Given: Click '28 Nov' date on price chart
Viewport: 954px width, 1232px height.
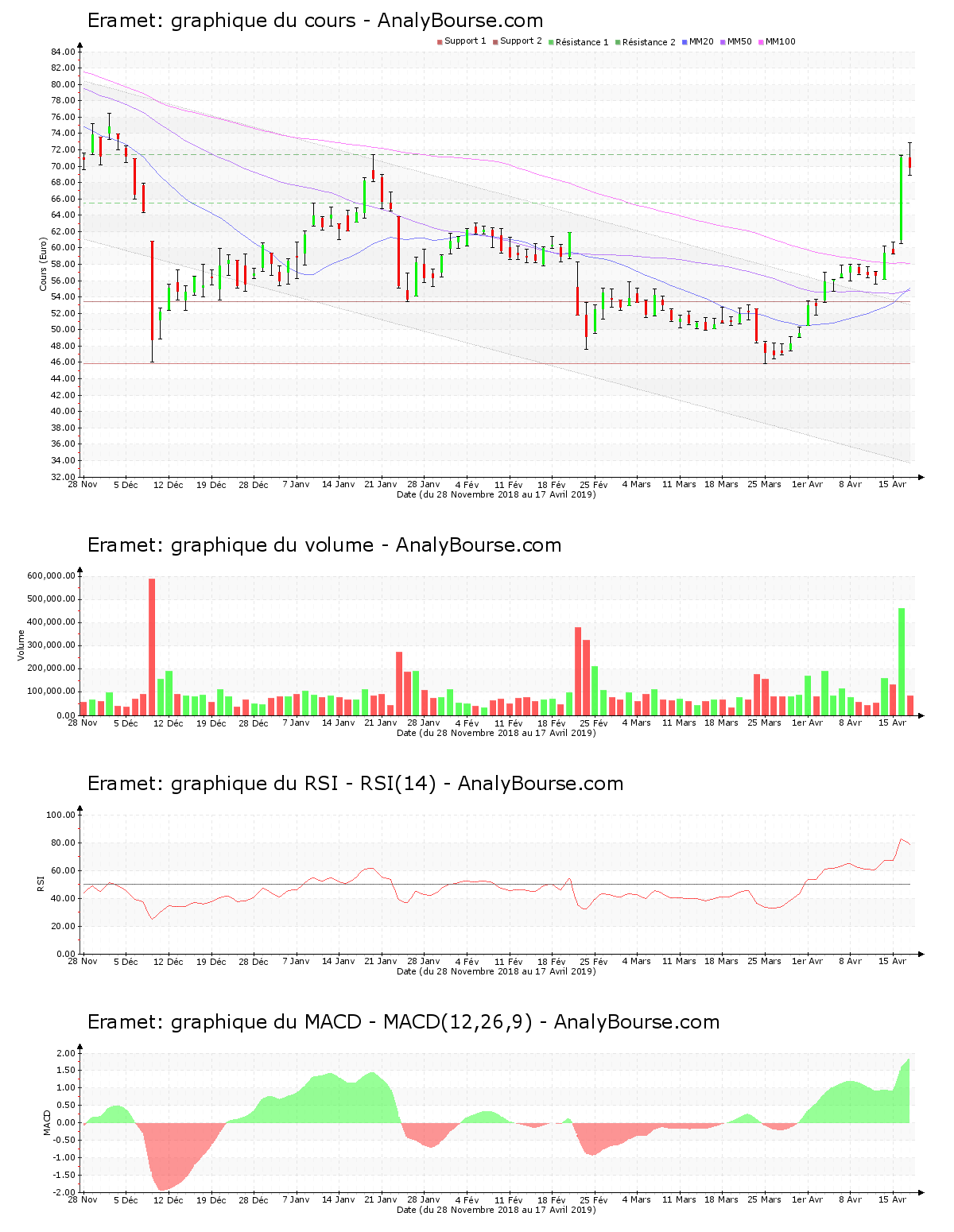Looking at the screenshot, I should (83, 484).
